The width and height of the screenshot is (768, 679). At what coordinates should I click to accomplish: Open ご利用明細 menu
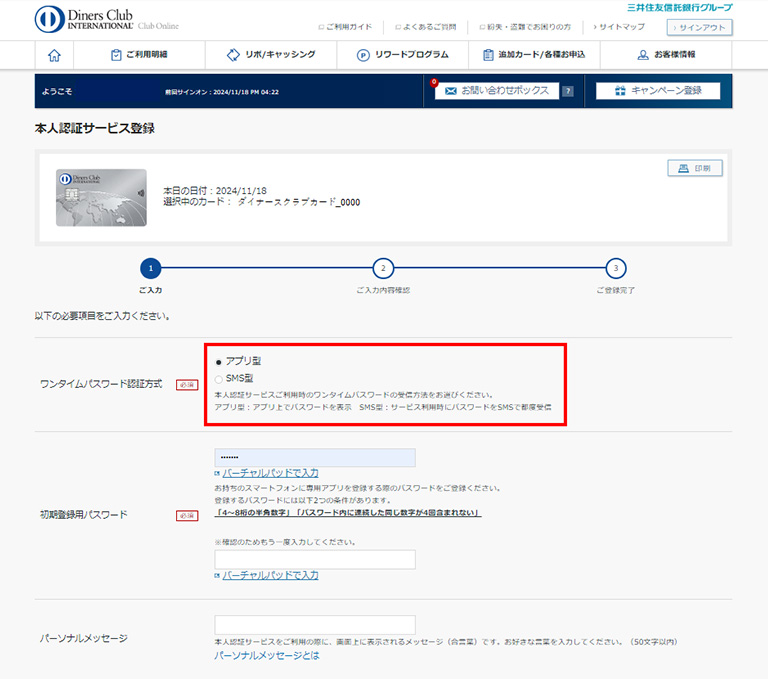139,55
